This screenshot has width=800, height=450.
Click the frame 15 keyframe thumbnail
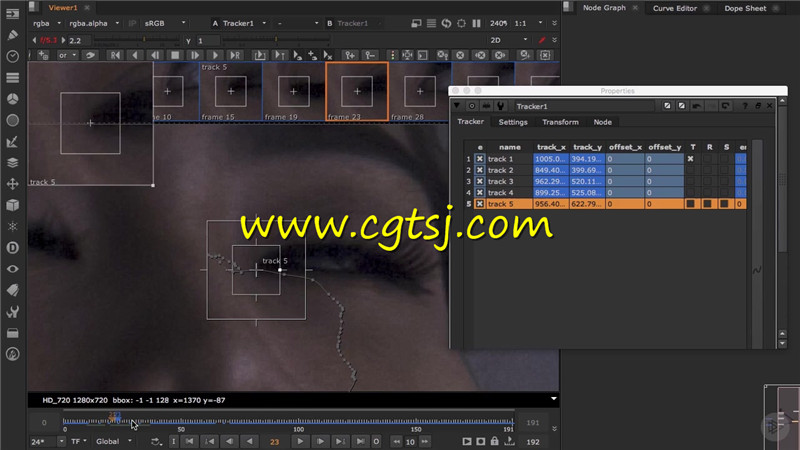coord(231,92)
